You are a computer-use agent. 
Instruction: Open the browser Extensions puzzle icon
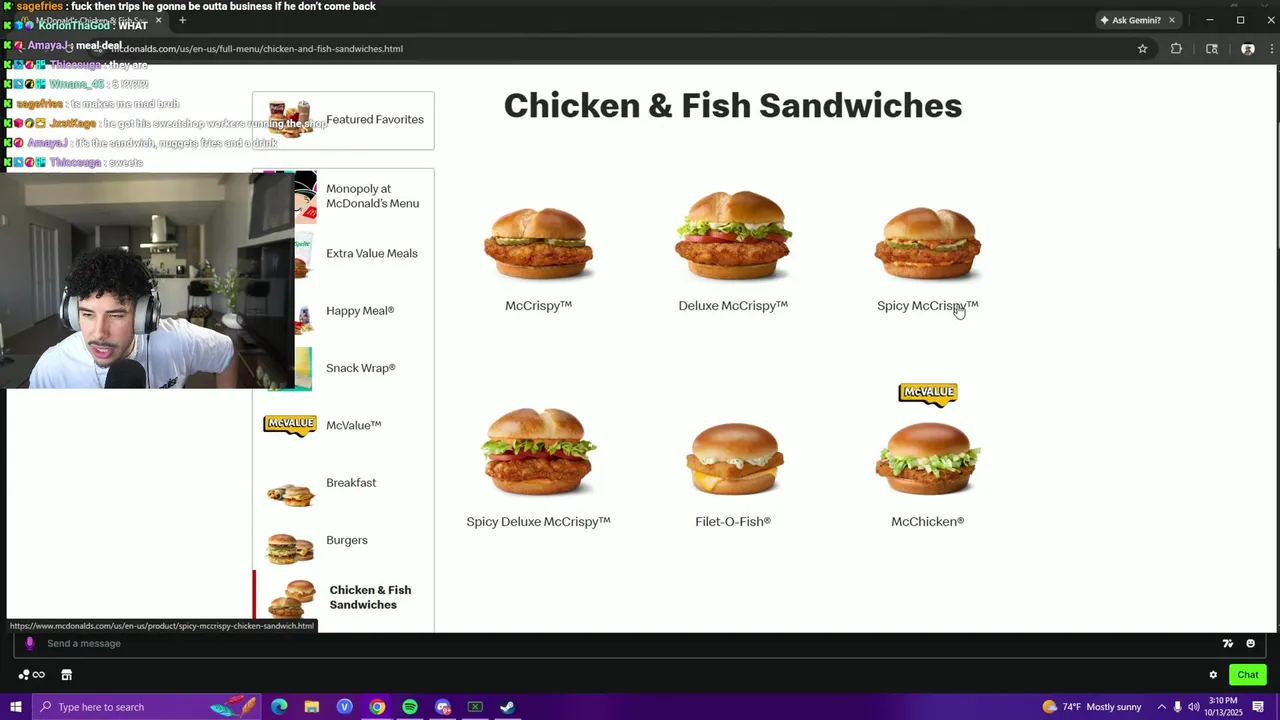(x=1176, y=49)
